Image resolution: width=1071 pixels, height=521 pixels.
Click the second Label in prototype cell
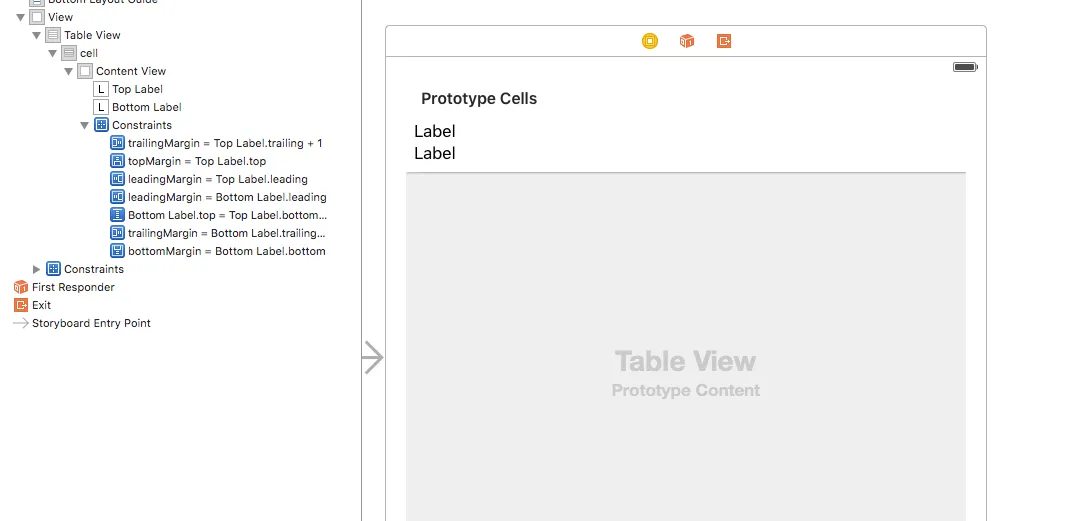pos(435,153)
